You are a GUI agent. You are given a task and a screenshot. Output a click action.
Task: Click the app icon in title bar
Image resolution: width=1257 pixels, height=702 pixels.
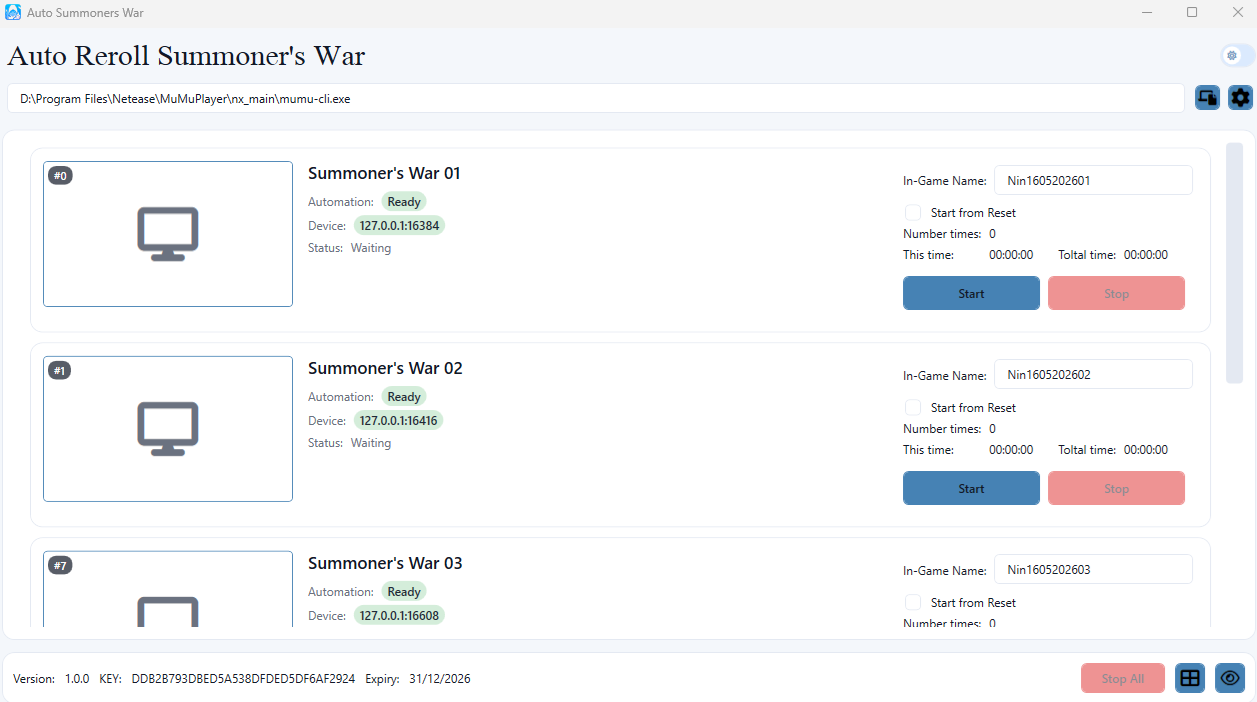13,12
